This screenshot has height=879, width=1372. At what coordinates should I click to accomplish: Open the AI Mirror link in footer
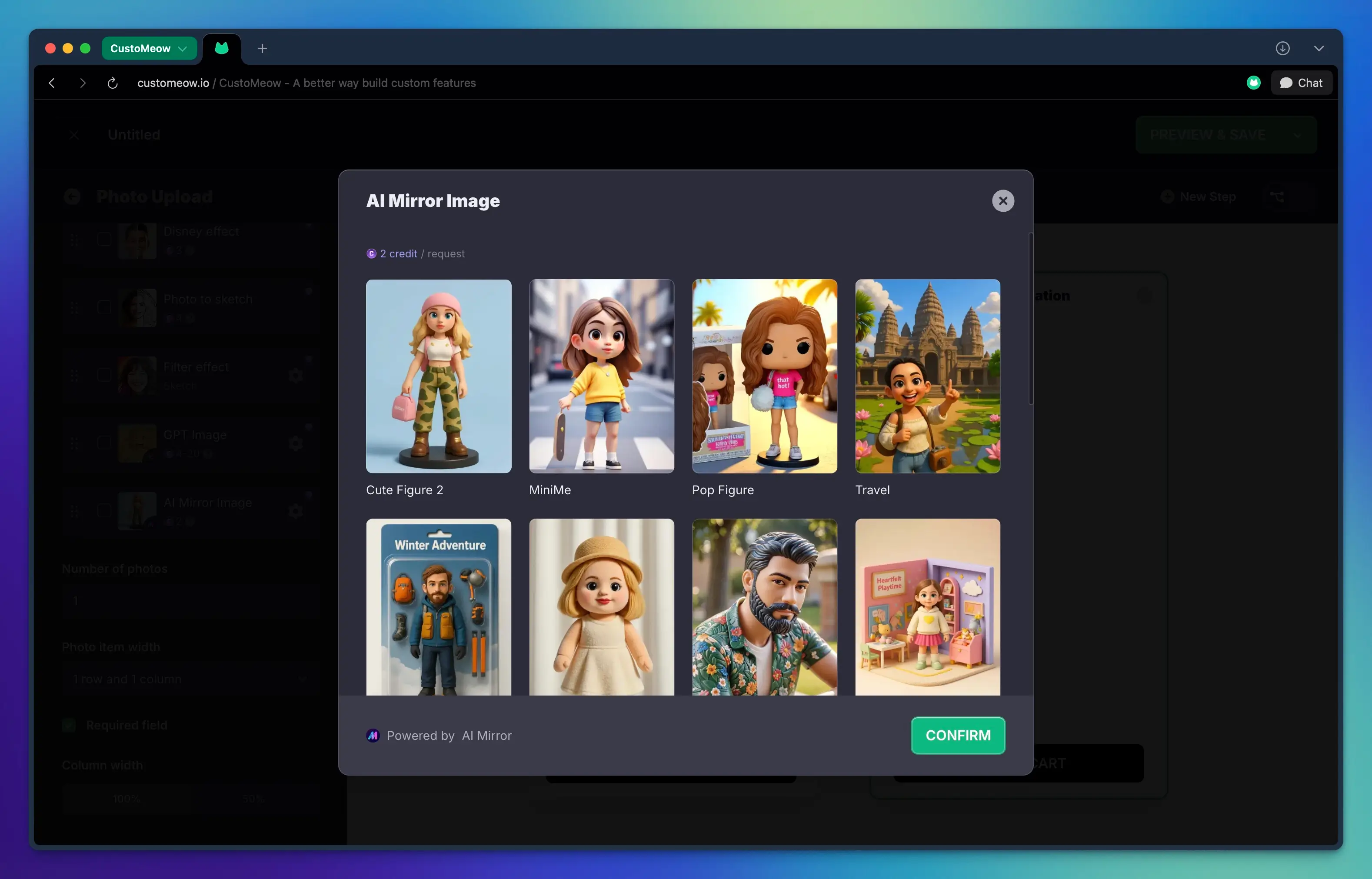point(487,736)
